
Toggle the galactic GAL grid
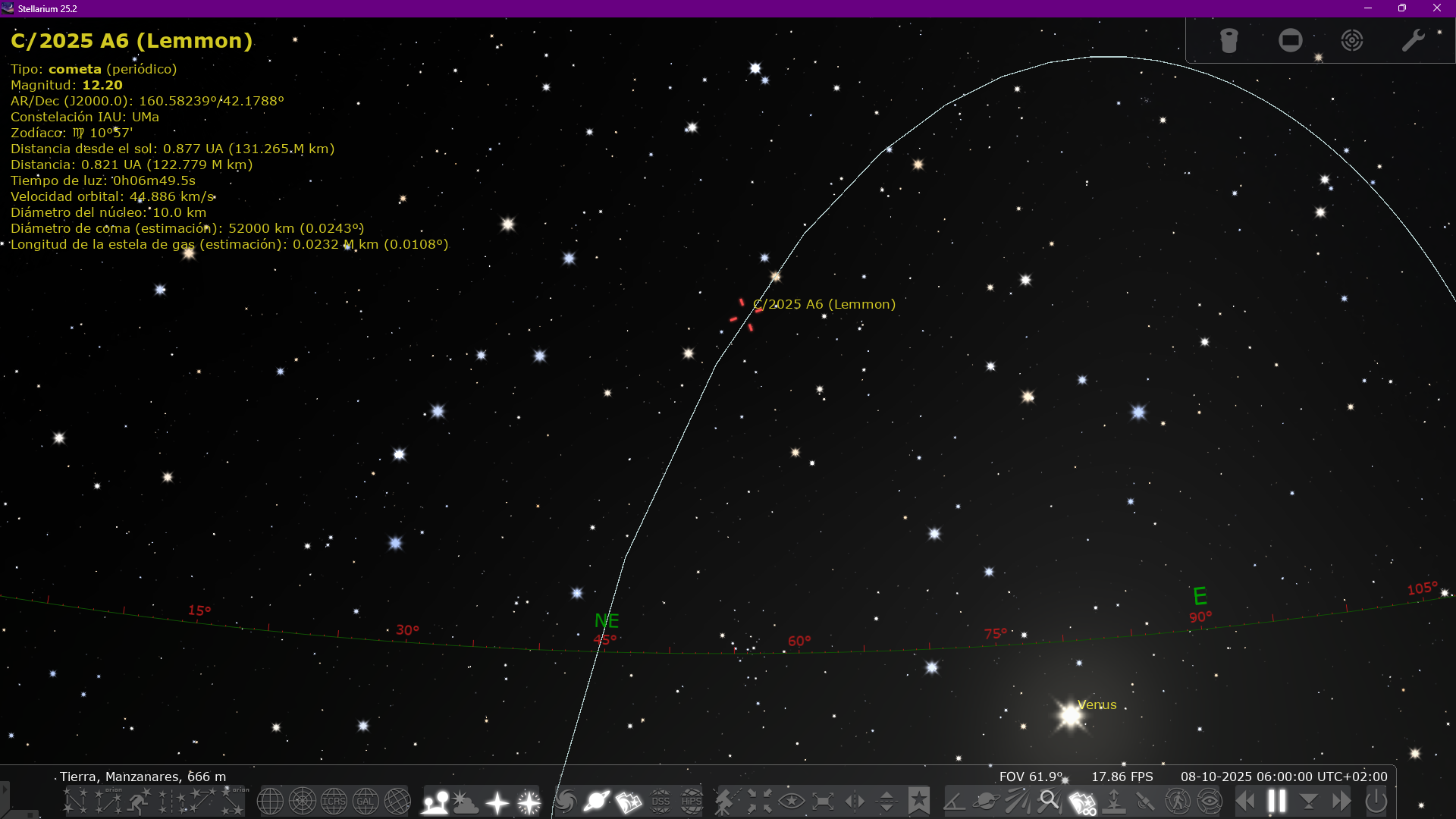366,801
